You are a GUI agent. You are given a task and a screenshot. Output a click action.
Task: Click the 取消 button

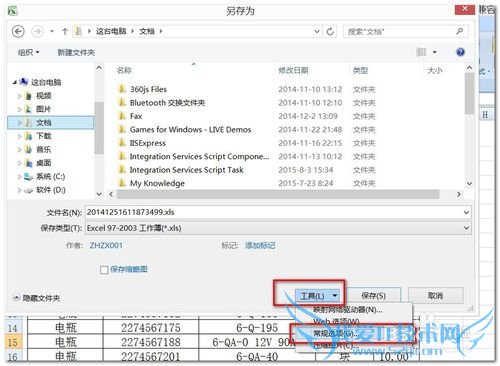pyautogui.click(x=435, y=295)
